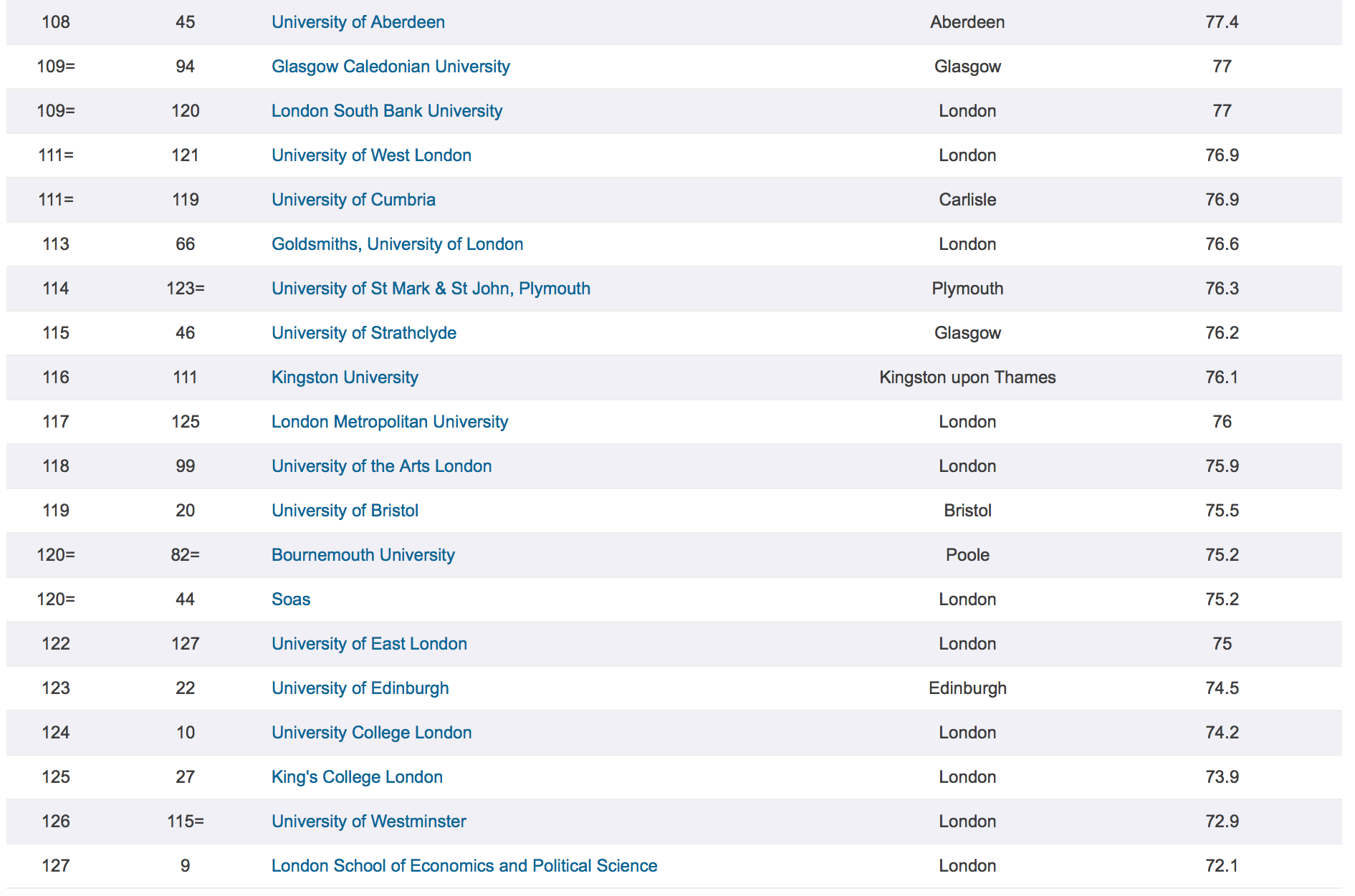Open University of Westminster link
Image resolution: width=1355 pixels, height=896 pixels.
368,822
